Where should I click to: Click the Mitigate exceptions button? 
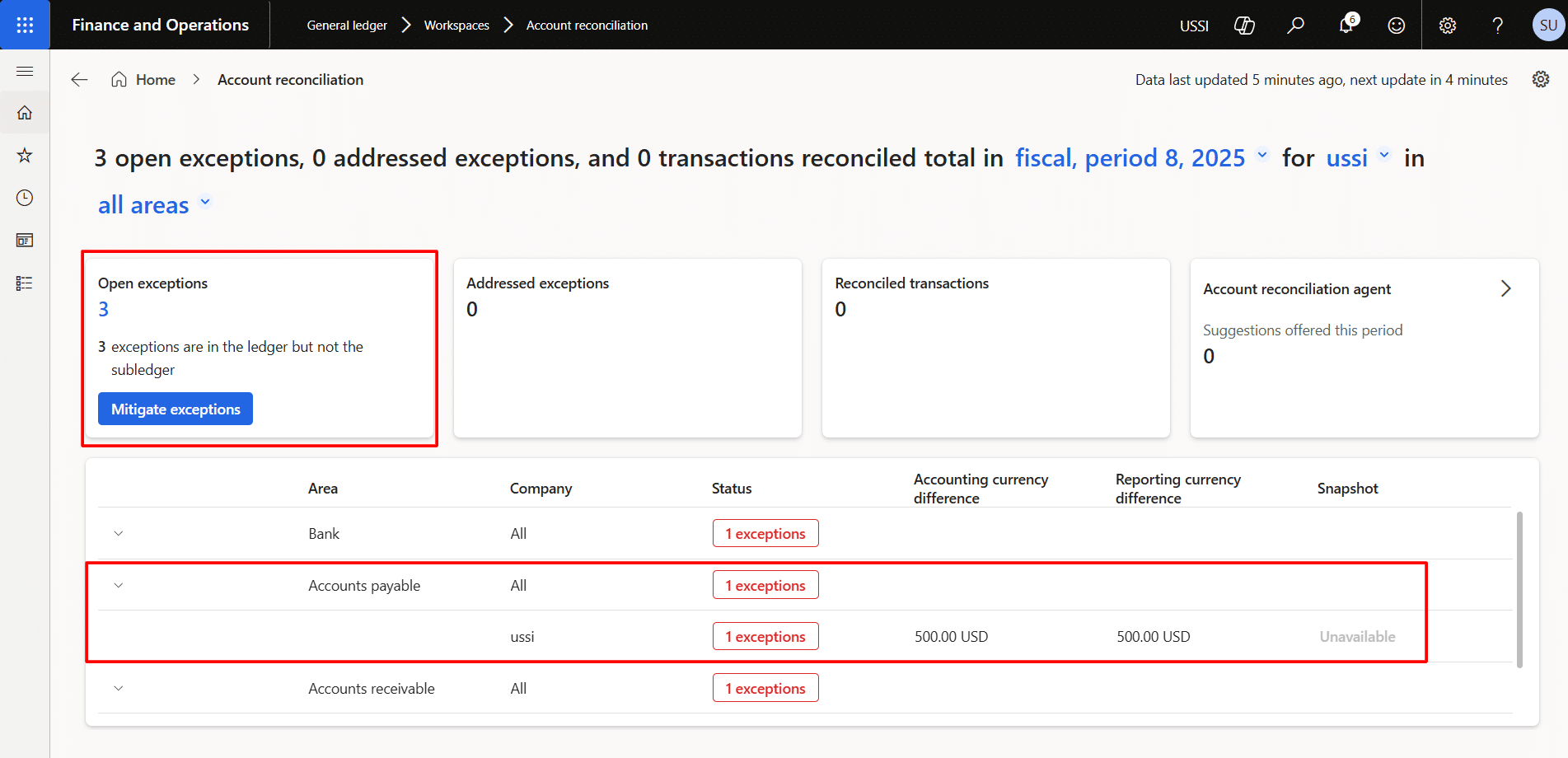click(176, 409)
